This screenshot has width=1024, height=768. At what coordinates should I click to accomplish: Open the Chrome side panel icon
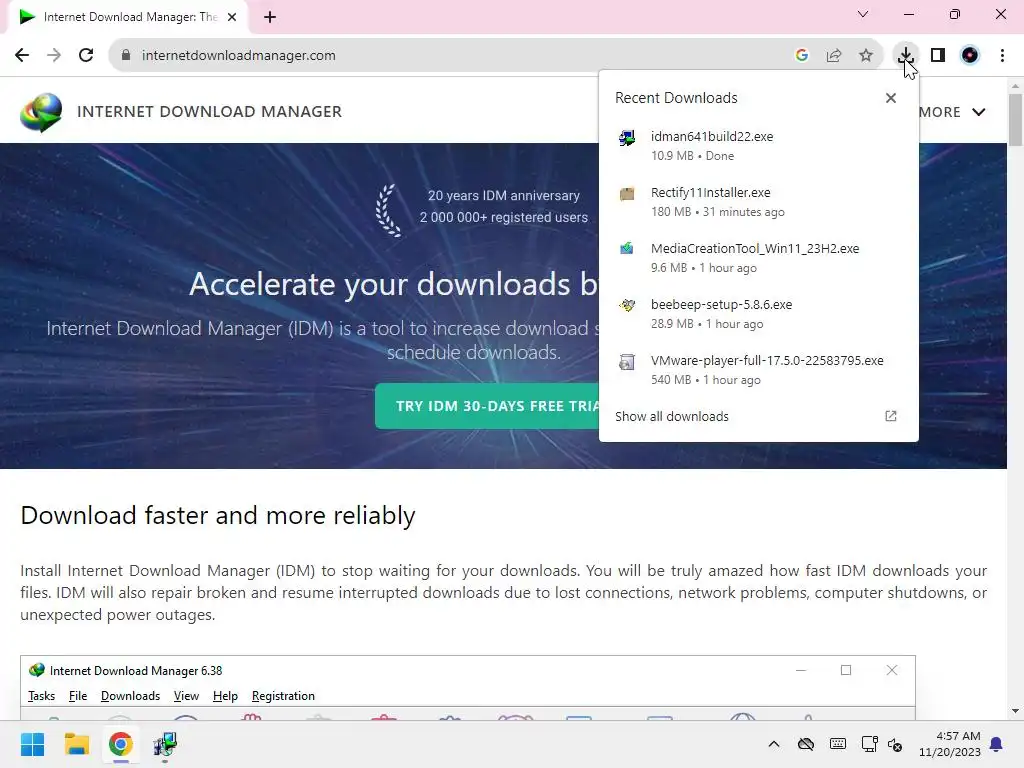click(938, 56)
